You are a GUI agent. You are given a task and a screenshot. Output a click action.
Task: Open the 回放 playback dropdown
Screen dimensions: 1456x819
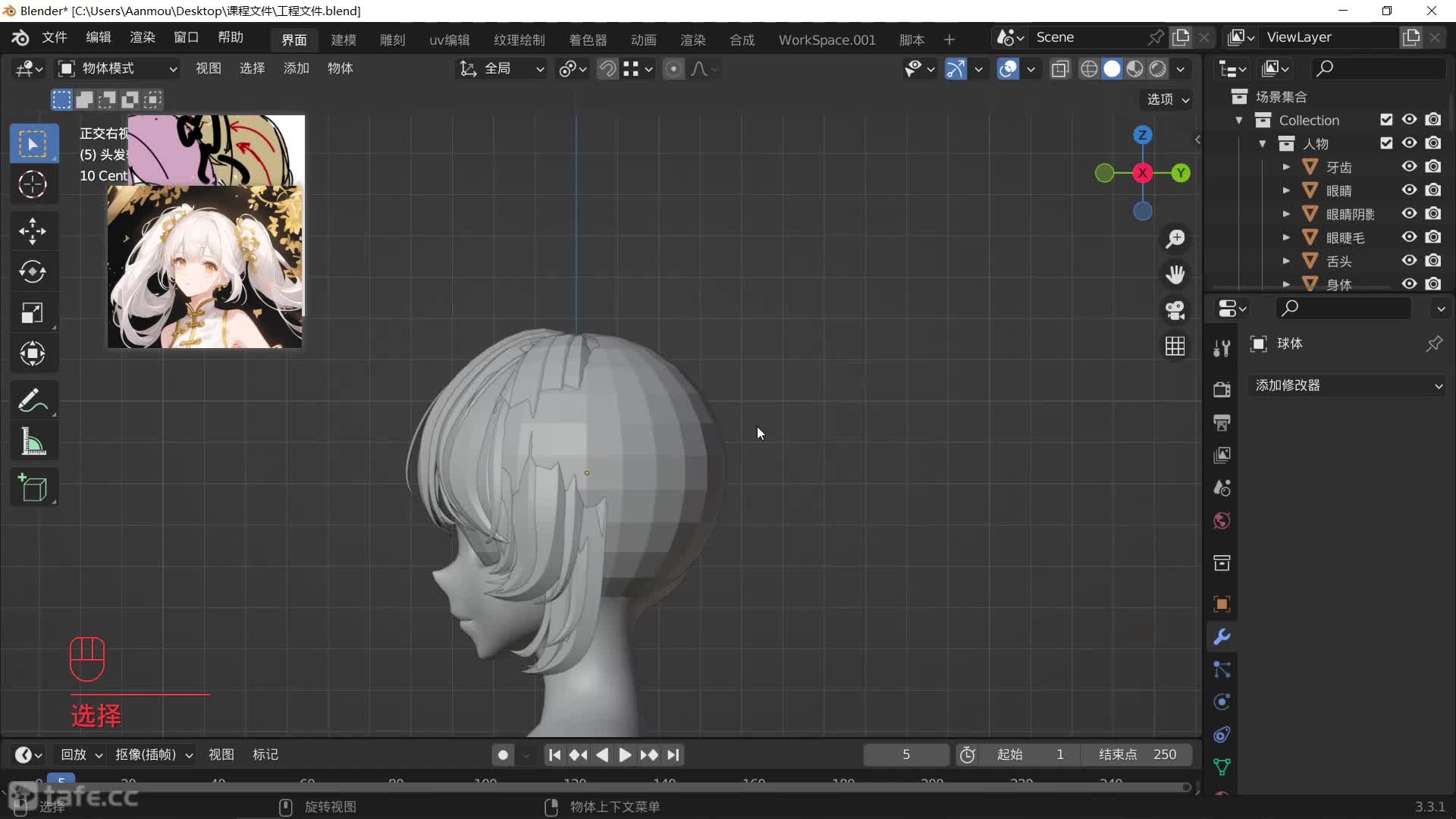click(x=81, y=755)
